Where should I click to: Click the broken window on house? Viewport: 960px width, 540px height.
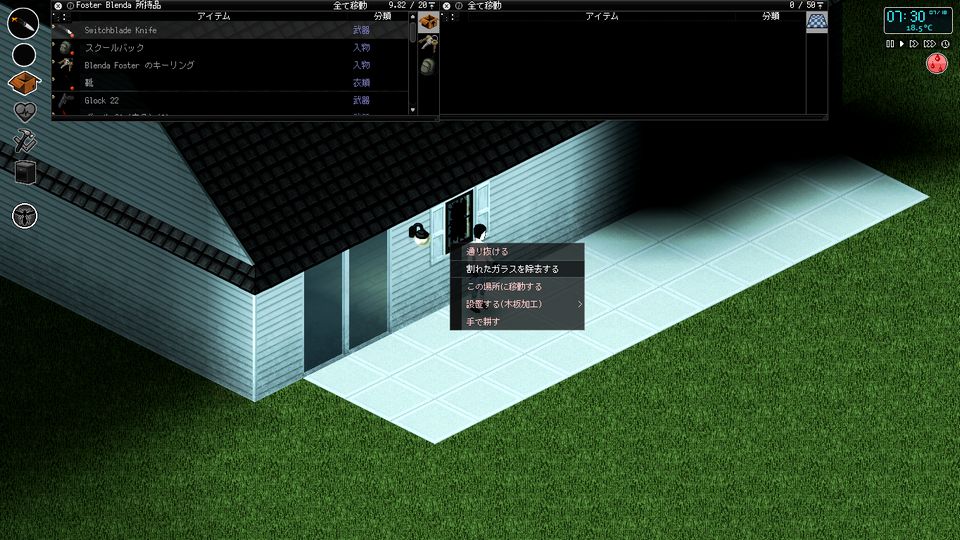459,222
